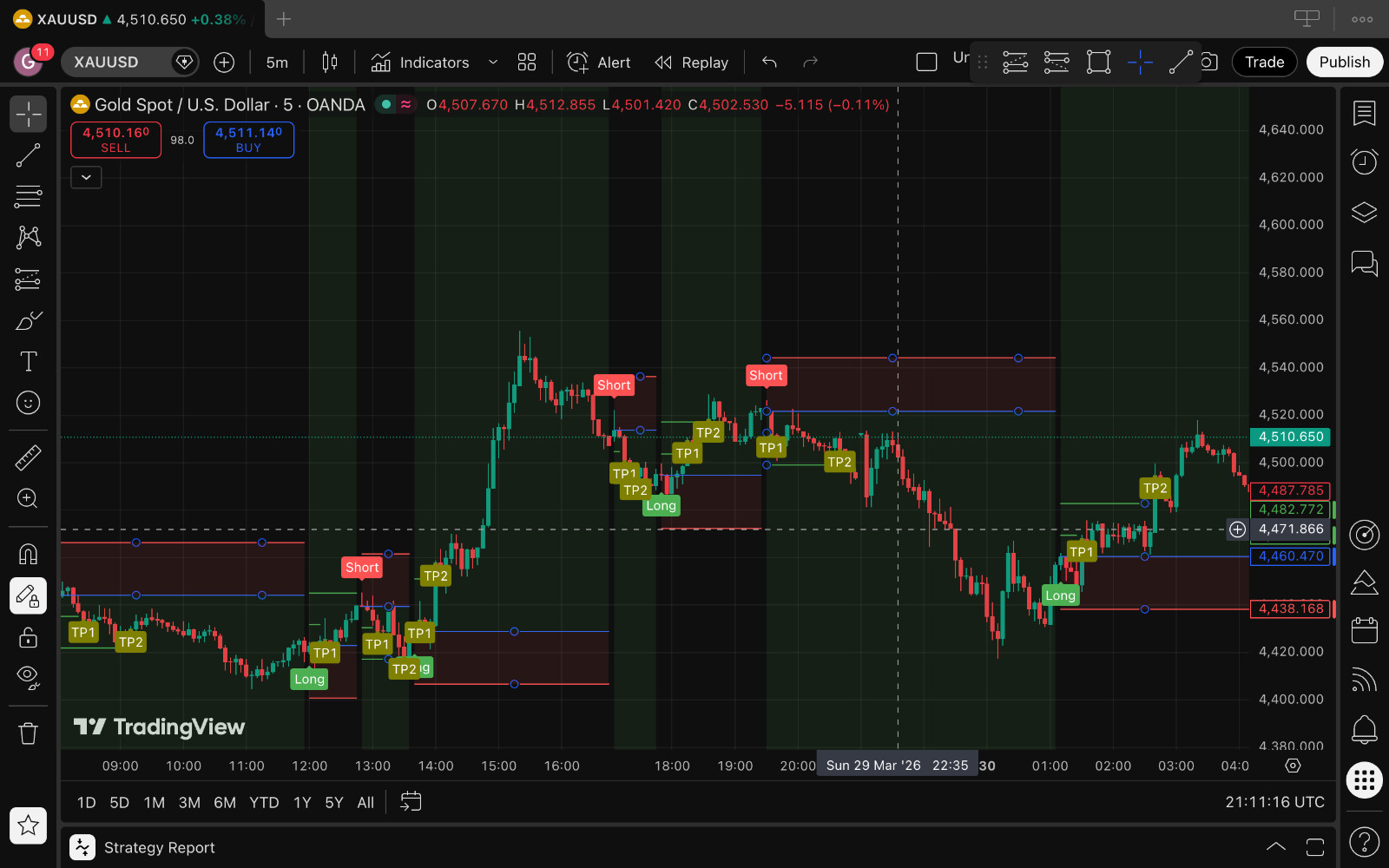This screenshot has height=868, width=1389.
Task: Open the go to date calendar
Action: point(411,802)
